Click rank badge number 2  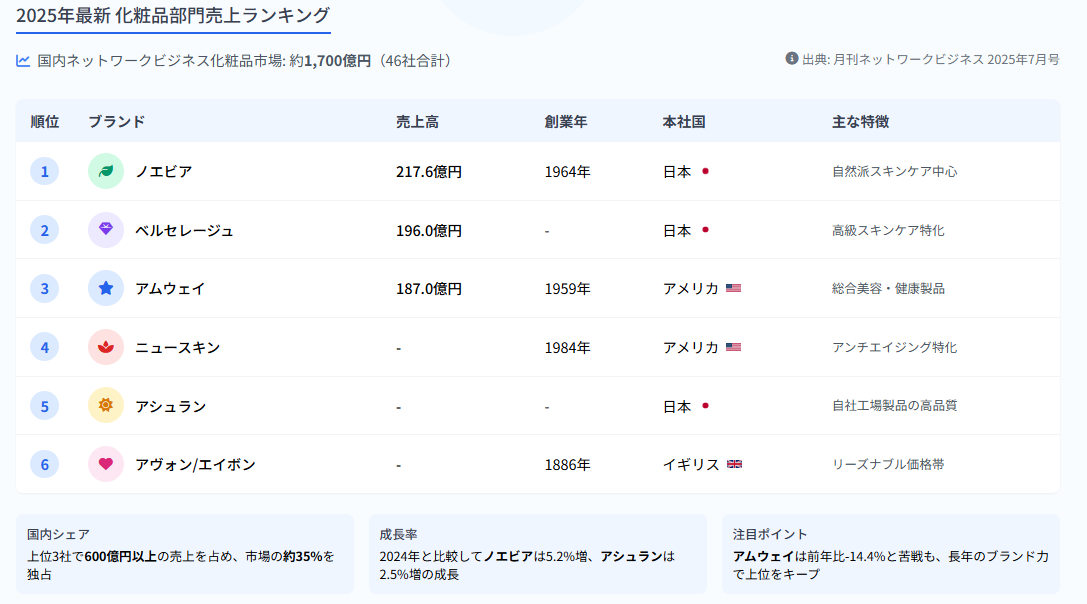(x=44, y=230)
